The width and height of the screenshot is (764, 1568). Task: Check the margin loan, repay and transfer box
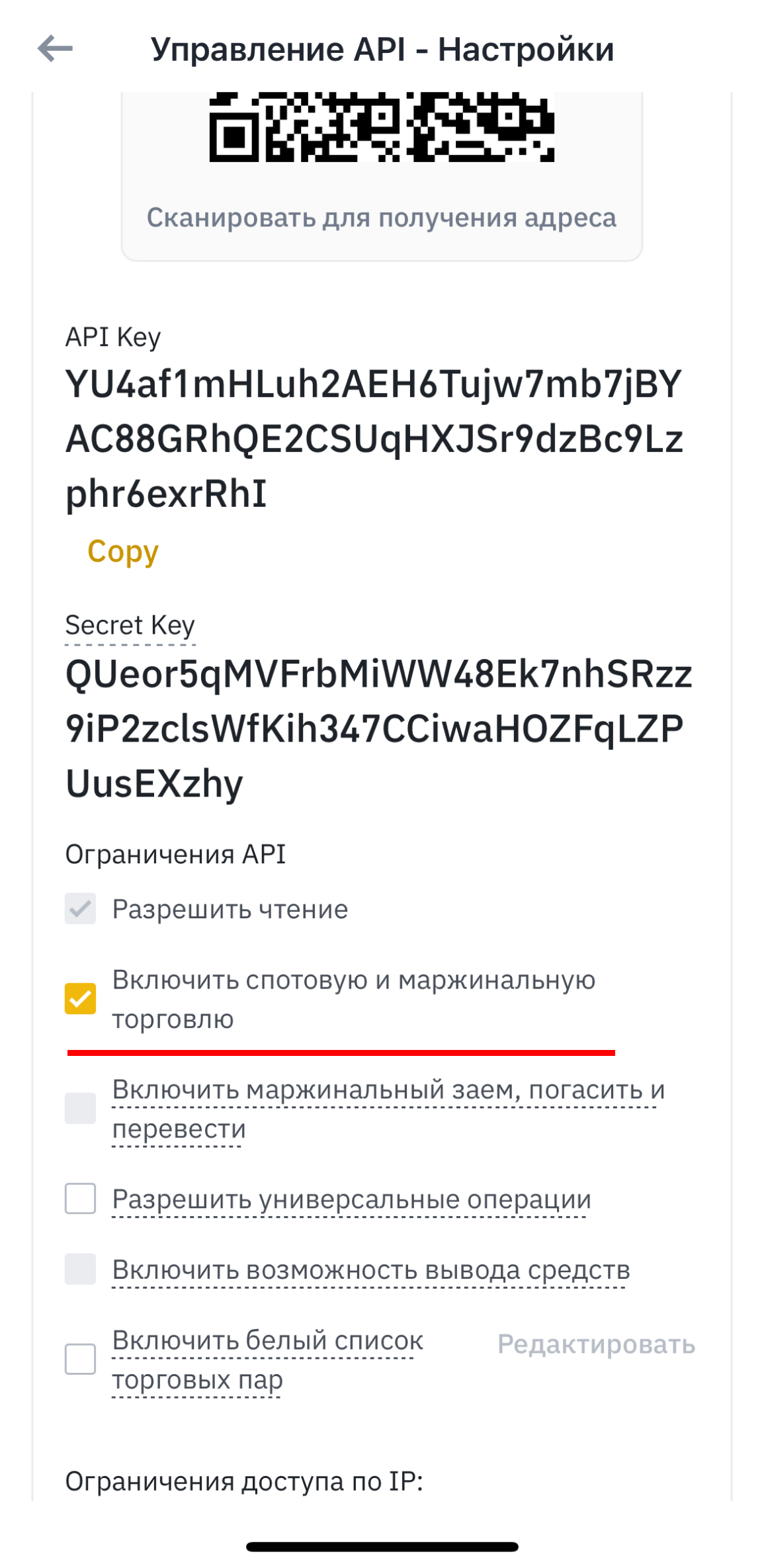tap(80, 1108)
